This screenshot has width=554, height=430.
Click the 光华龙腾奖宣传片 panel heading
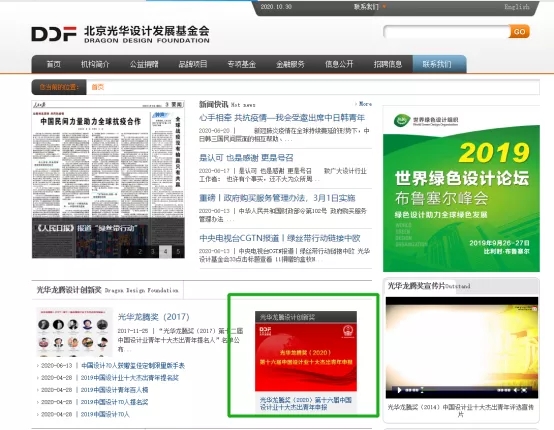[429, 286]
